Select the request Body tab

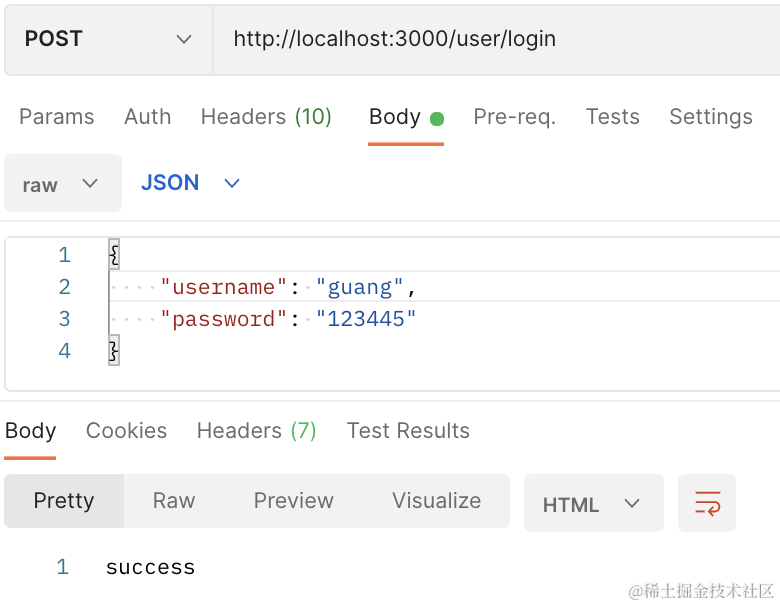(395, 117)
